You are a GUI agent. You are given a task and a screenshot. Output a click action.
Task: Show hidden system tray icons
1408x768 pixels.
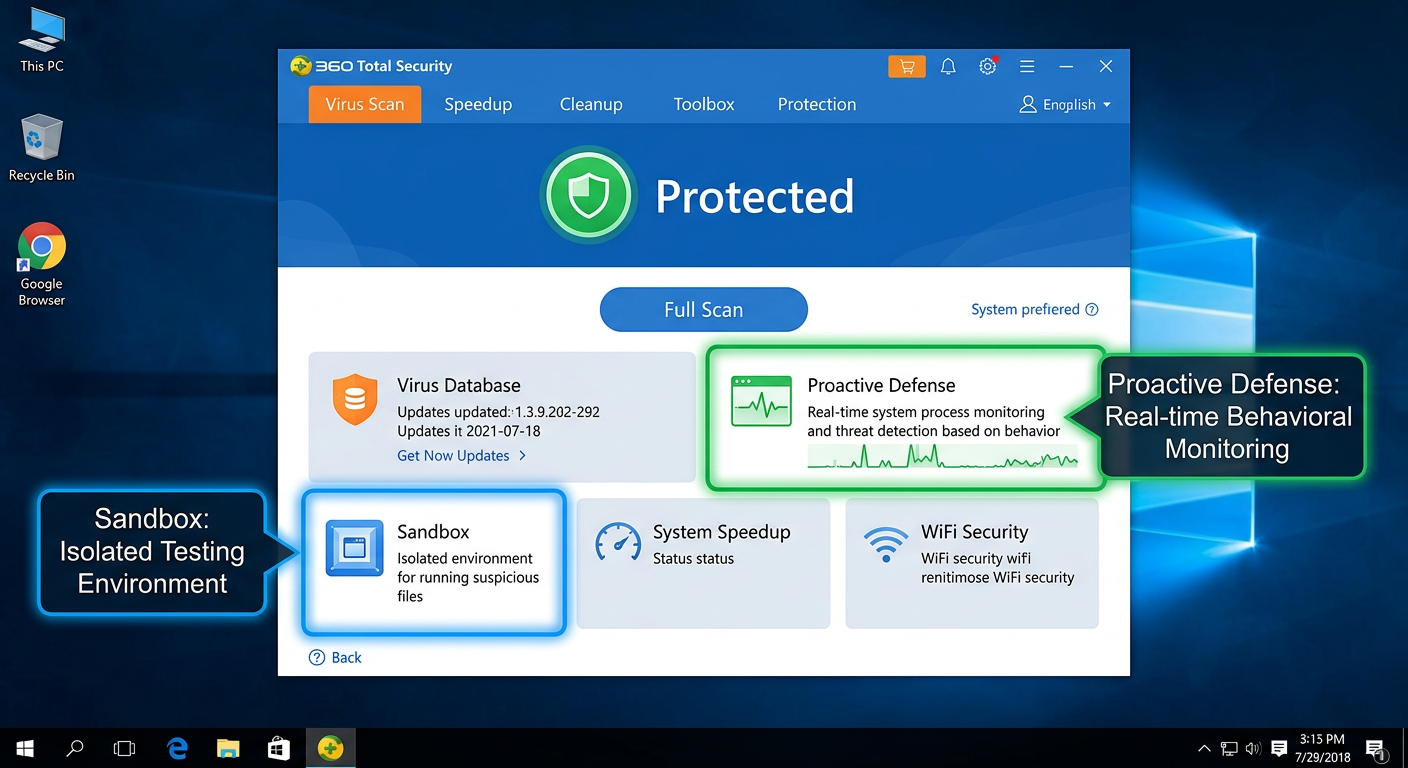[1204, 747]
